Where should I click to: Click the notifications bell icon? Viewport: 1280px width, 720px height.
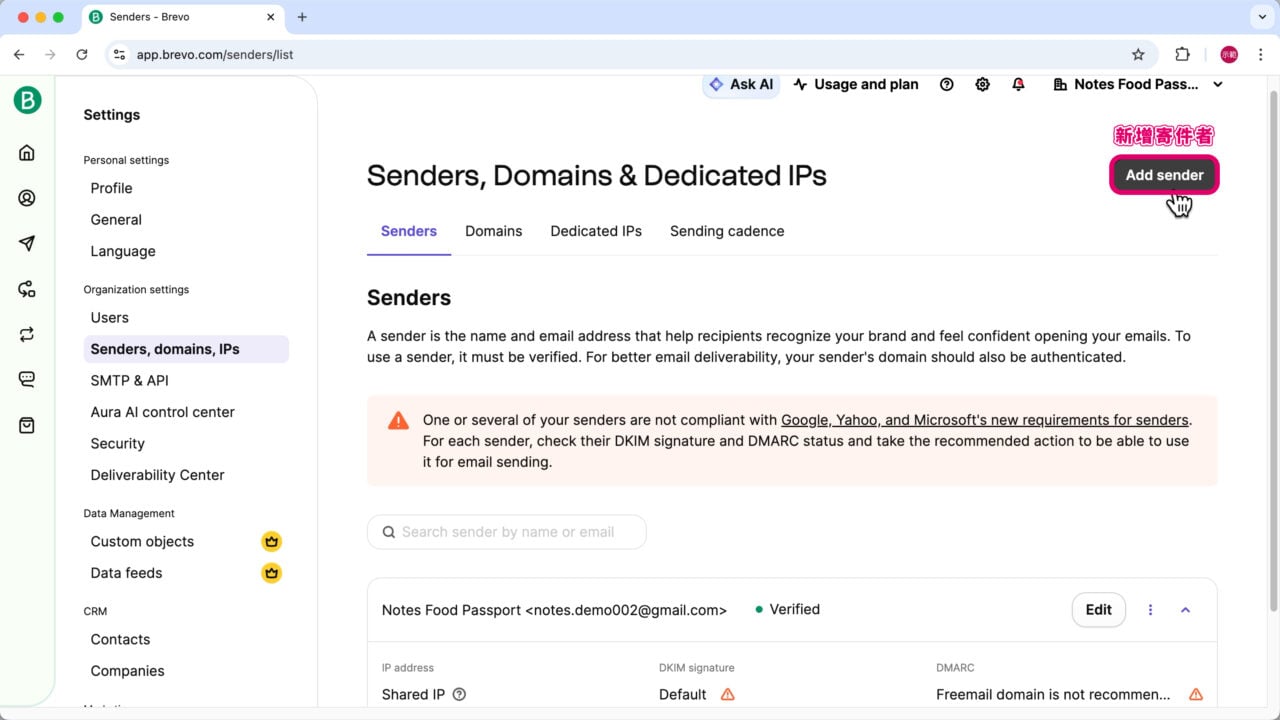pyautogui.click(x=1018, y=85)
